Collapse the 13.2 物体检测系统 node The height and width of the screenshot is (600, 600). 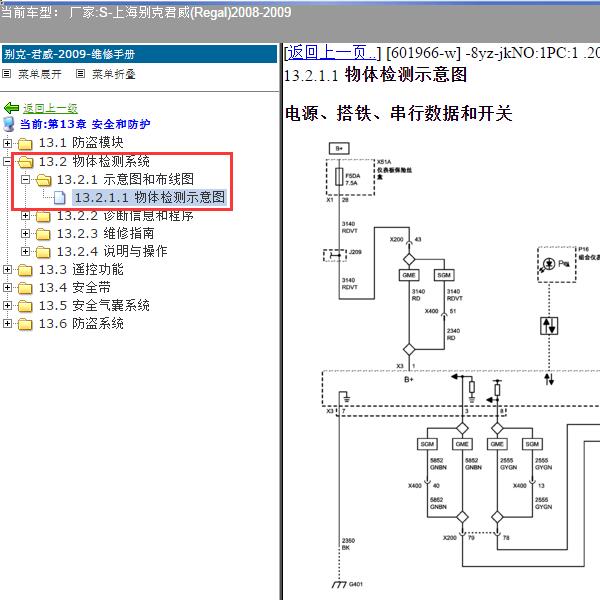tap(7, 161)
